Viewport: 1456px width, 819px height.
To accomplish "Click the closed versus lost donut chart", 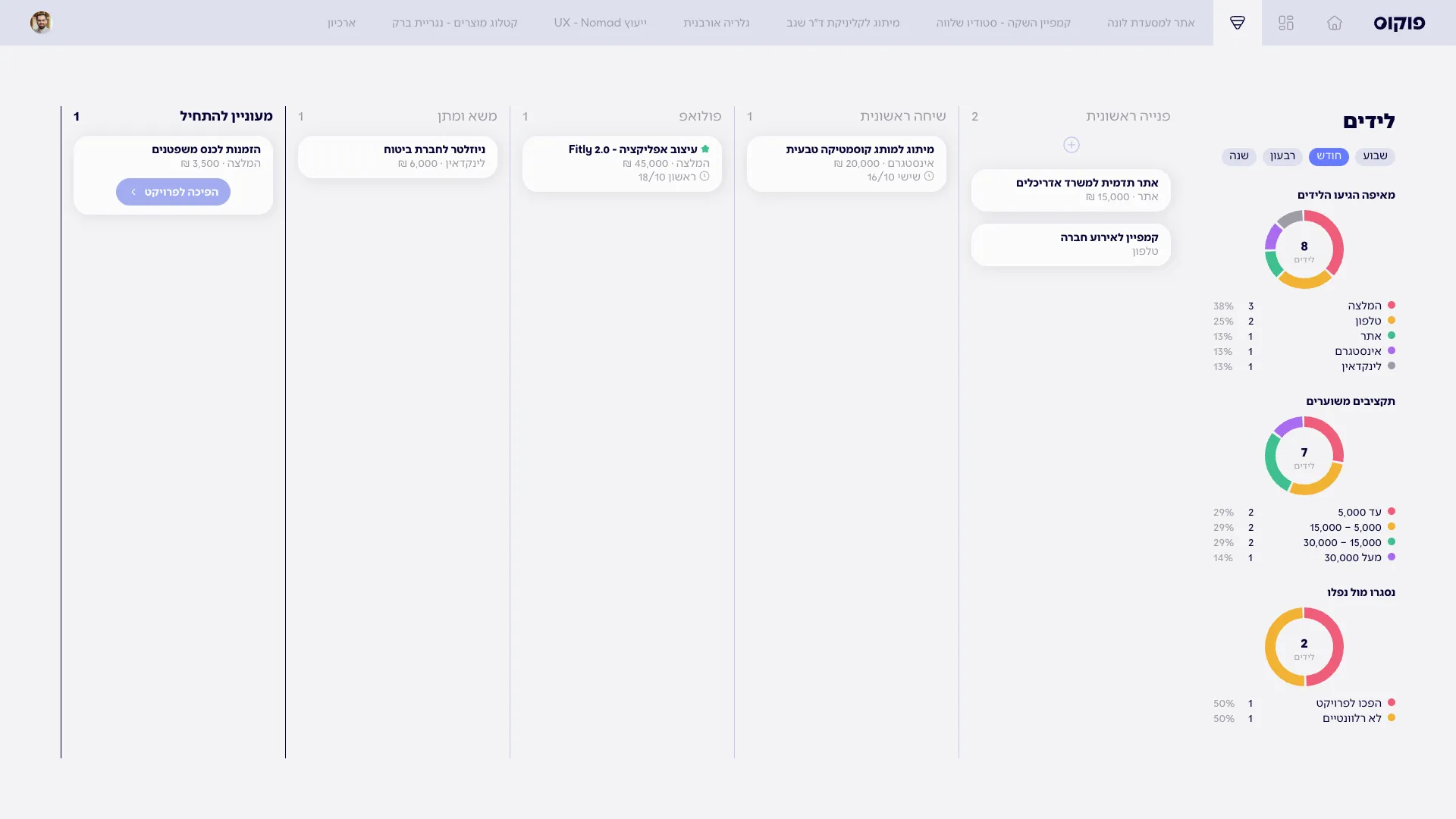I will [1304, 647].
